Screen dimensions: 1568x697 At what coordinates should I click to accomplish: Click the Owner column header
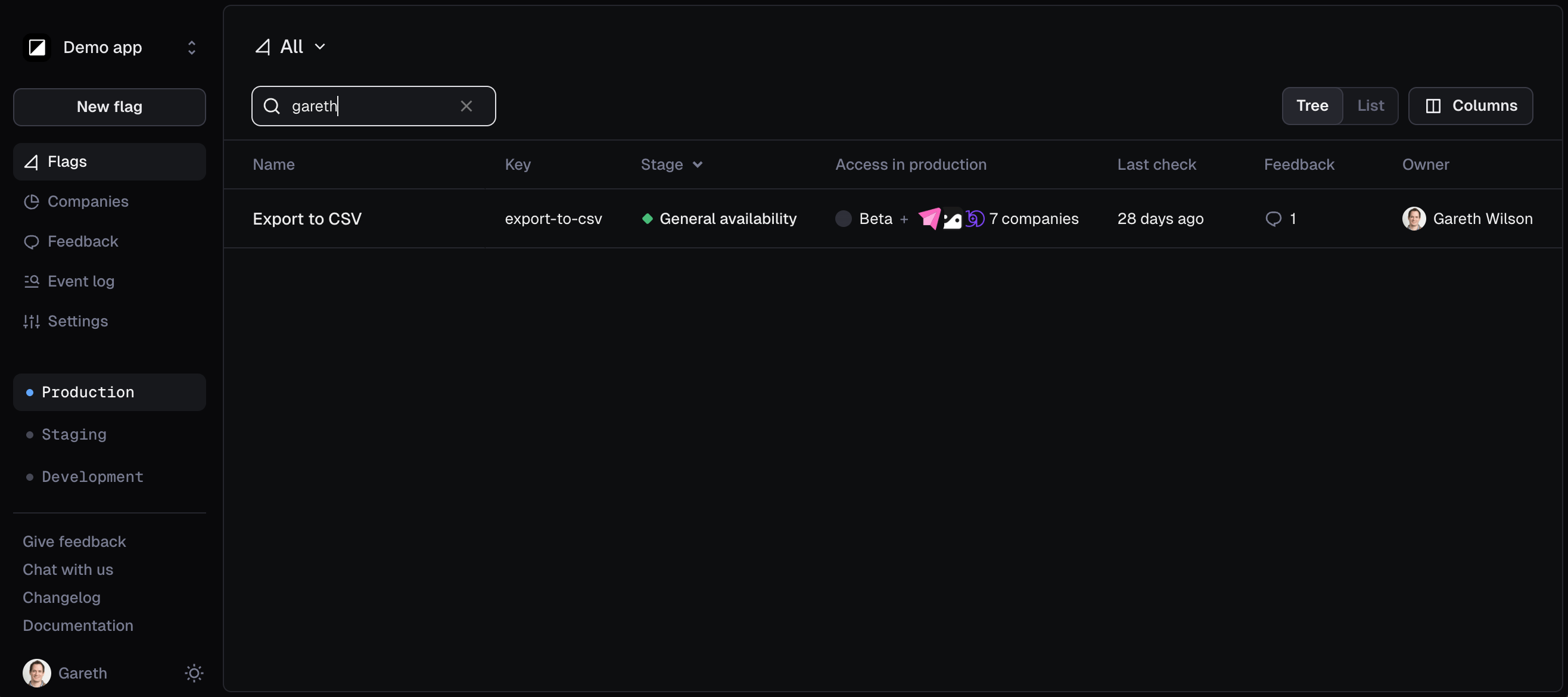[x=1426, y=164]
